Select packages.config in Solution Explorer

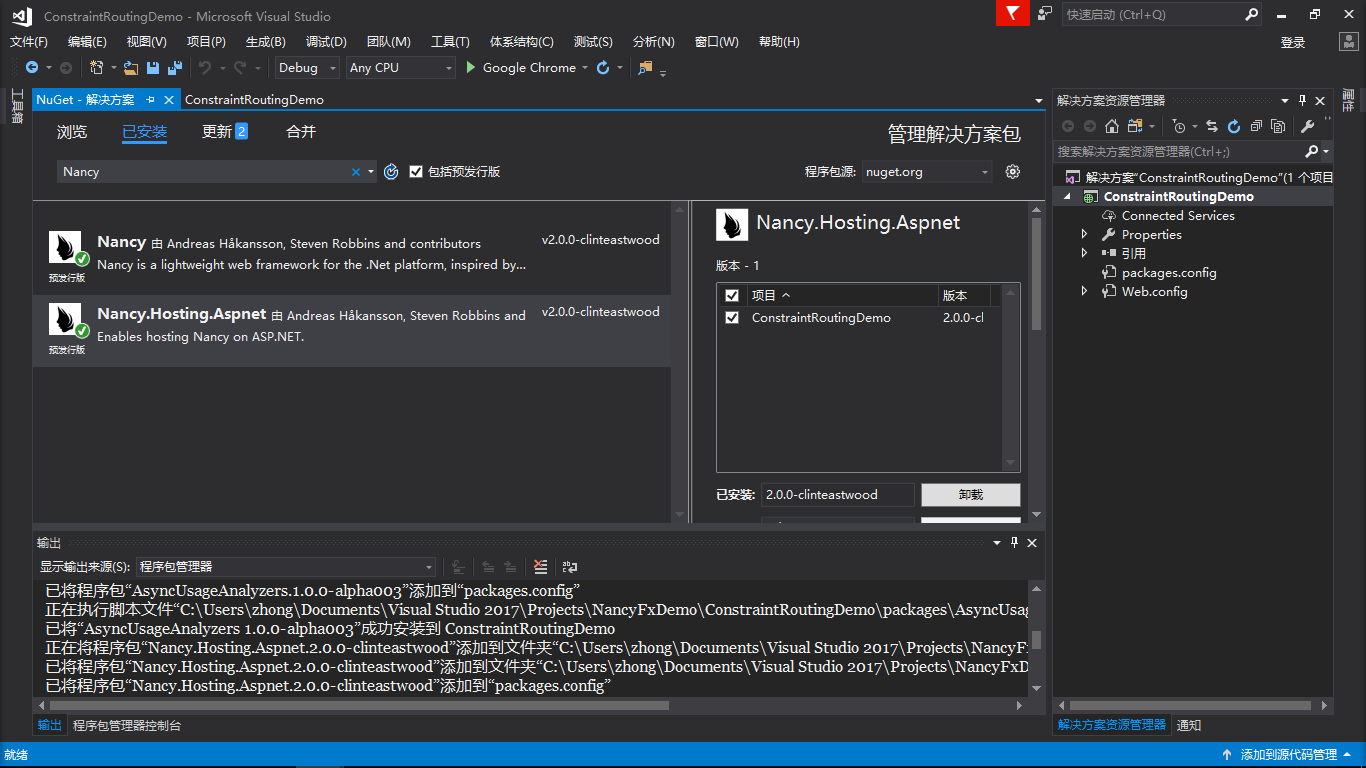(x=1168, y=272)
